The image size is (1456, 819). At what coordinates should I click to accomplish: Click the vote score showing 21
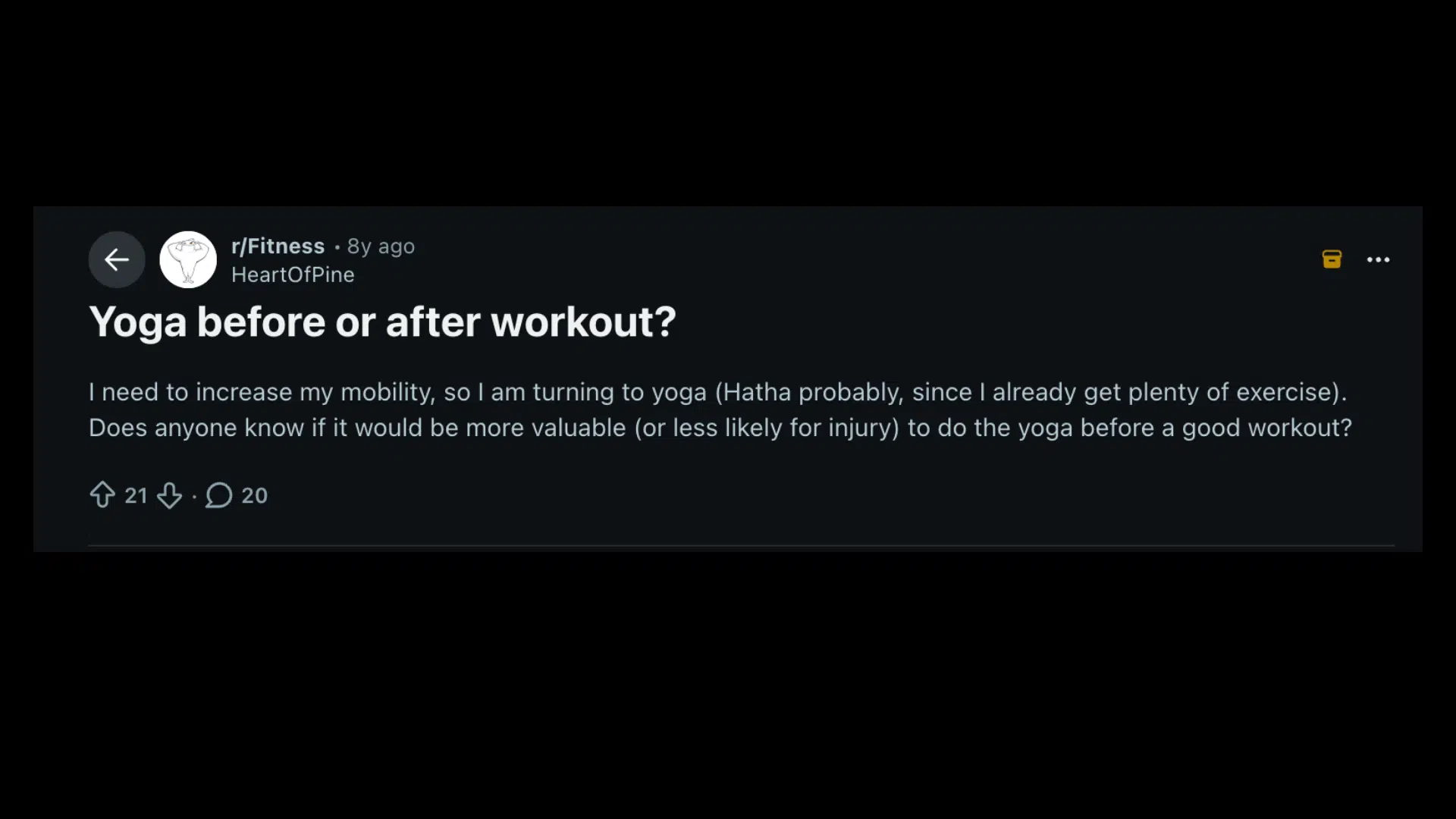(x=137, y=495)
